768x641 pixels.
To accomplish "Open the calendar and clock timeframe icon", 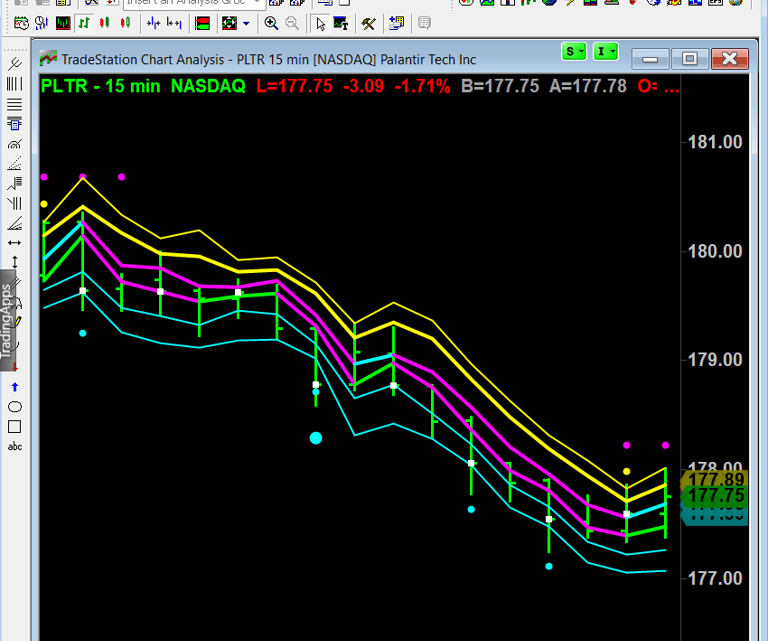I will (21, 23).
